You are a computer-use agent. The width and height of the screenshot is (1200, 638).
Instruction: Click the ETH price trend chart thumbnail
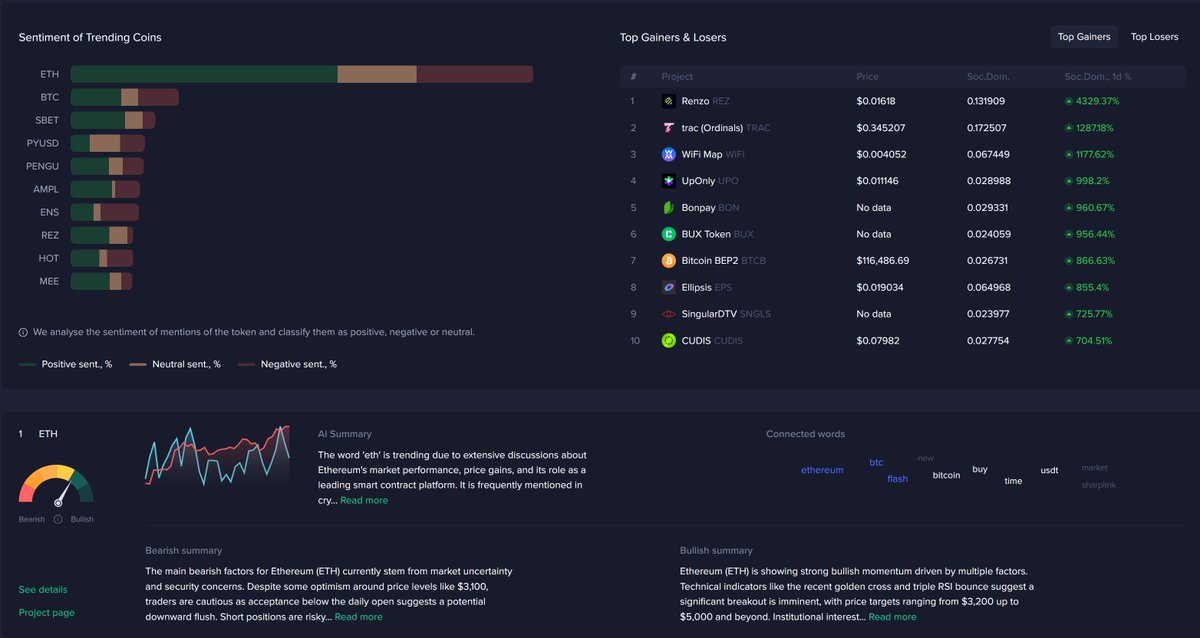(x=217, y=455)
